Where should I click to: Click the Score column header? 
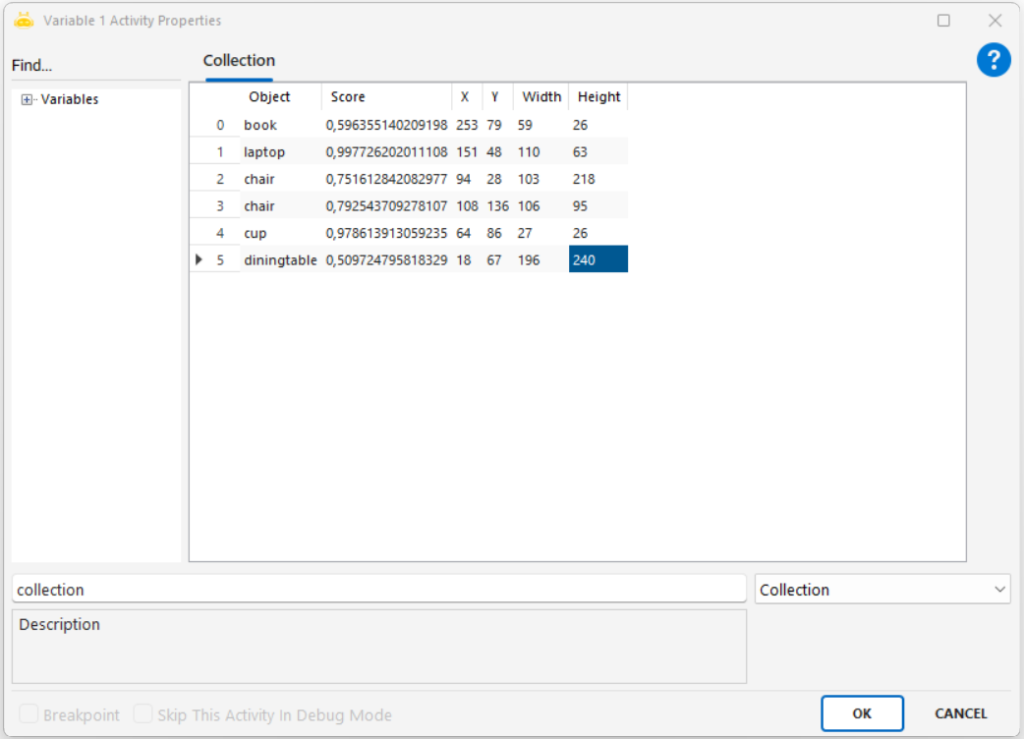pos(386,97)
